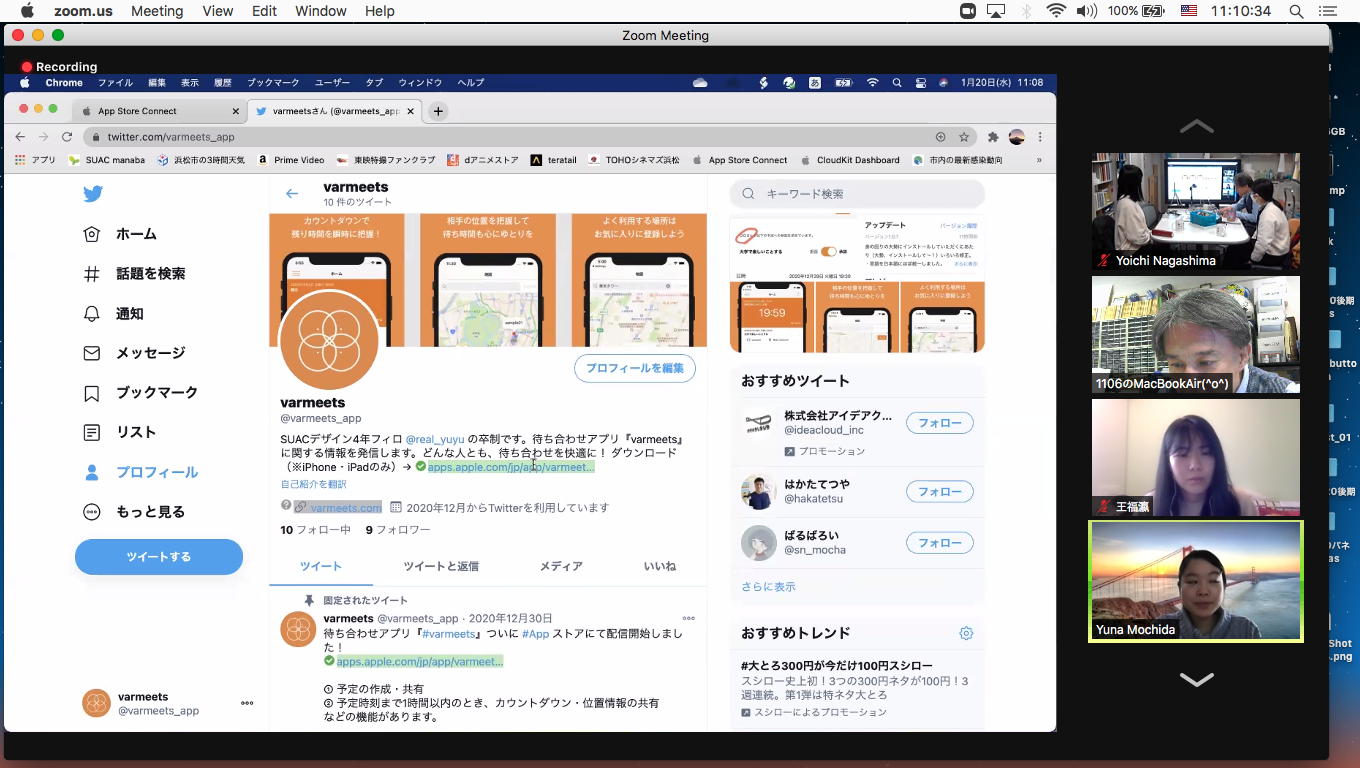Click the ツイートする button
Screen dimensions: 1360x768
coord(159,557)
